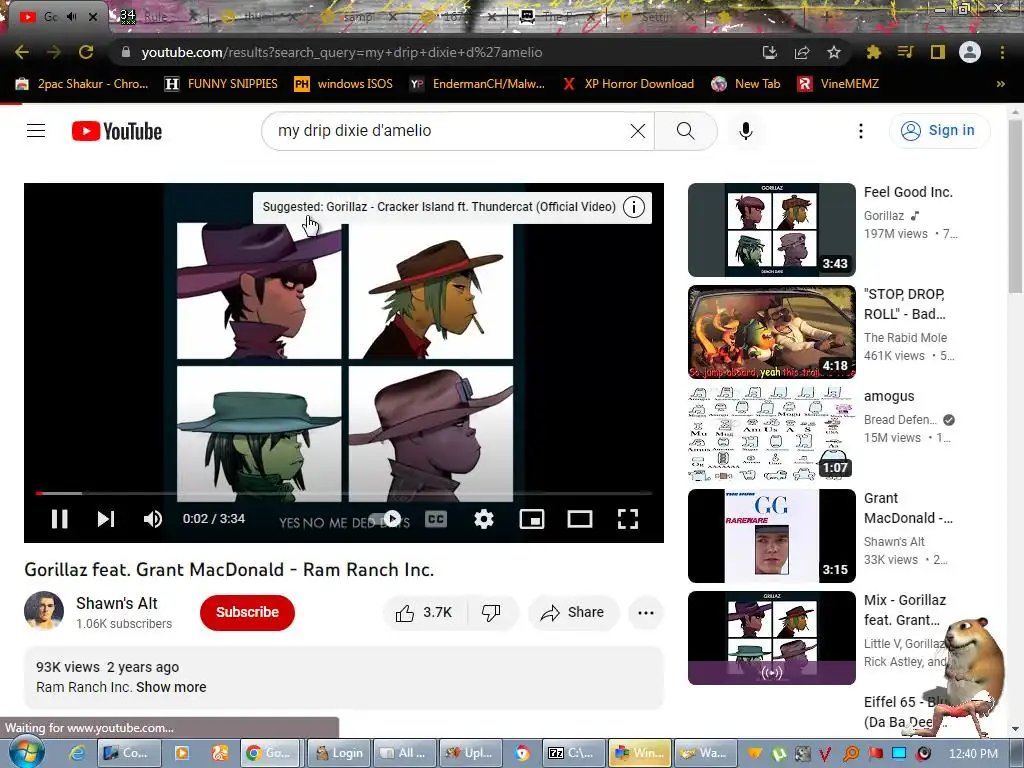The height and width of the screenshot is (768, 1024).
Task: Click the YouTube search input field
Action: click(451, 131)
